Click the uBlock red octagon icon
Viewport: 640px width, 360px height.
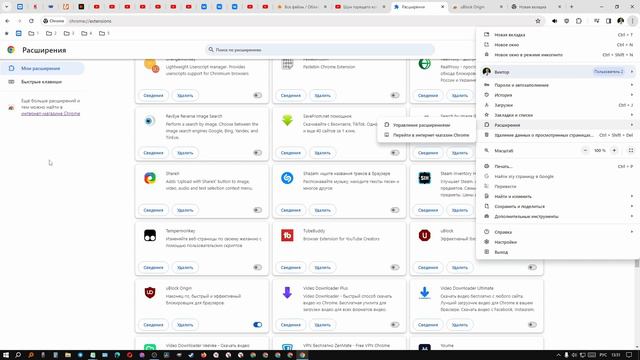click(424, 236)
